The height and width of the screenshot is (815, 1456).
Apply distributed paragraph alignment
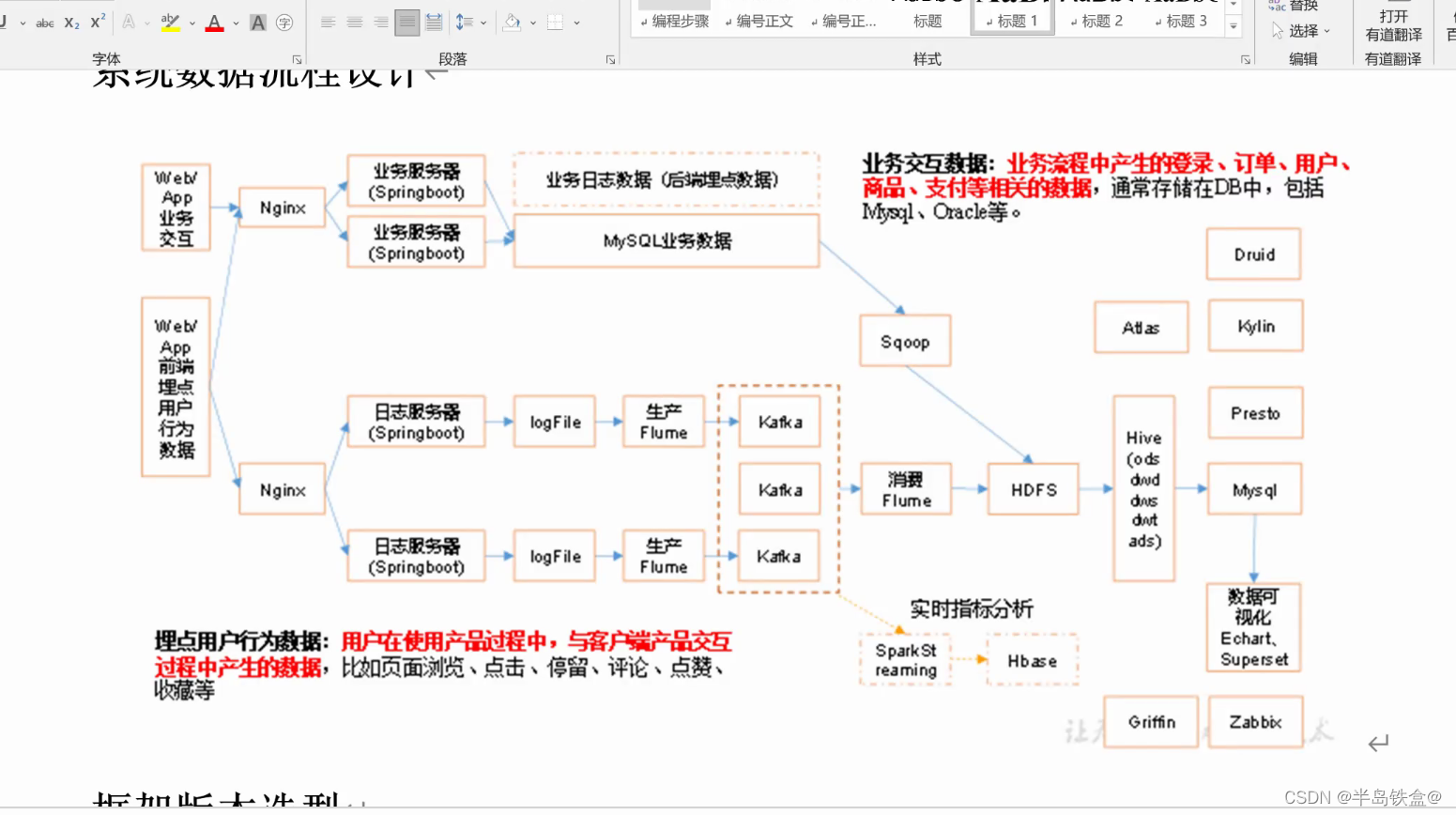click(x=434, y=22)
